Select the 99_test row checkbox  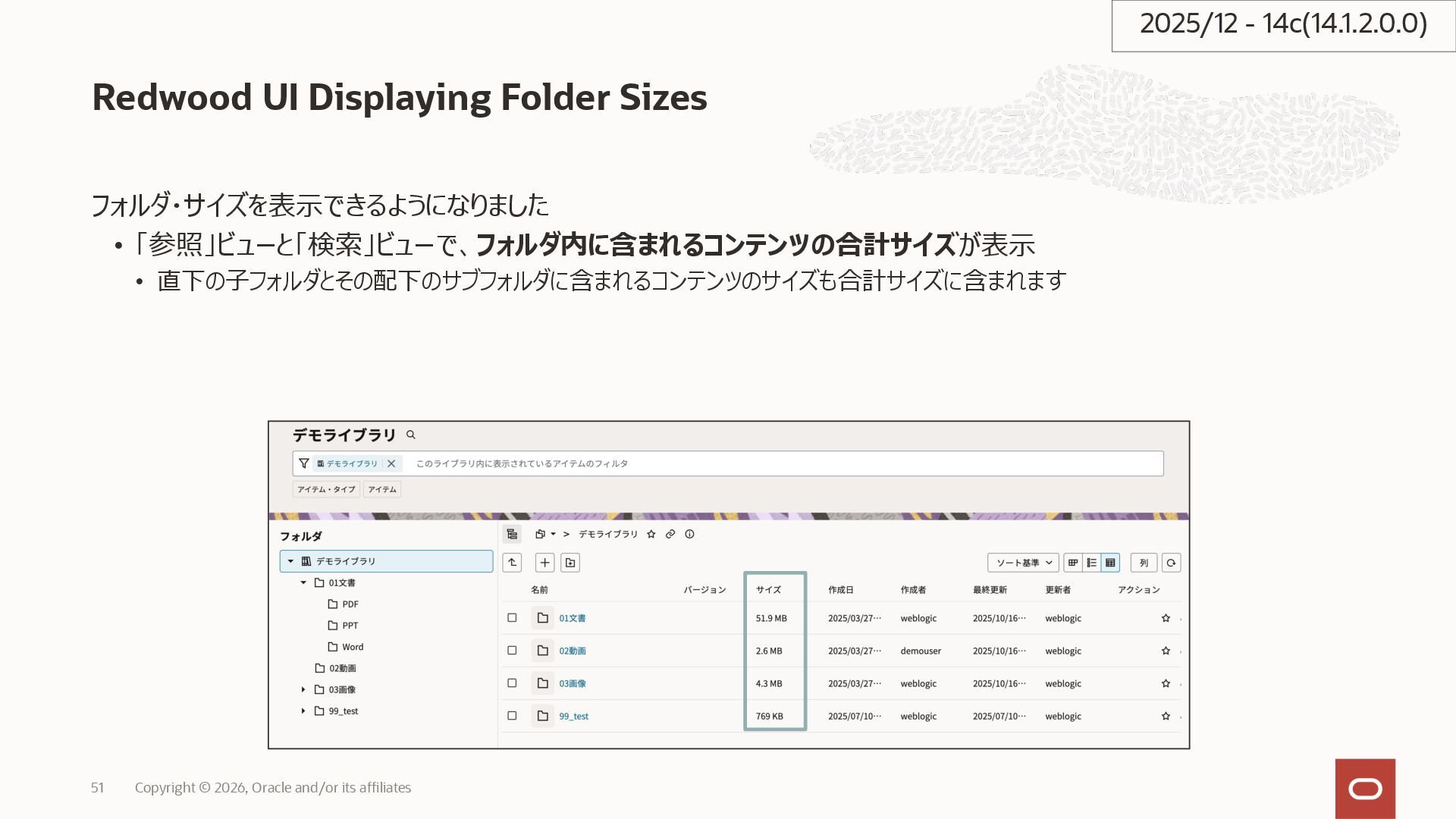tap(512, 716)
